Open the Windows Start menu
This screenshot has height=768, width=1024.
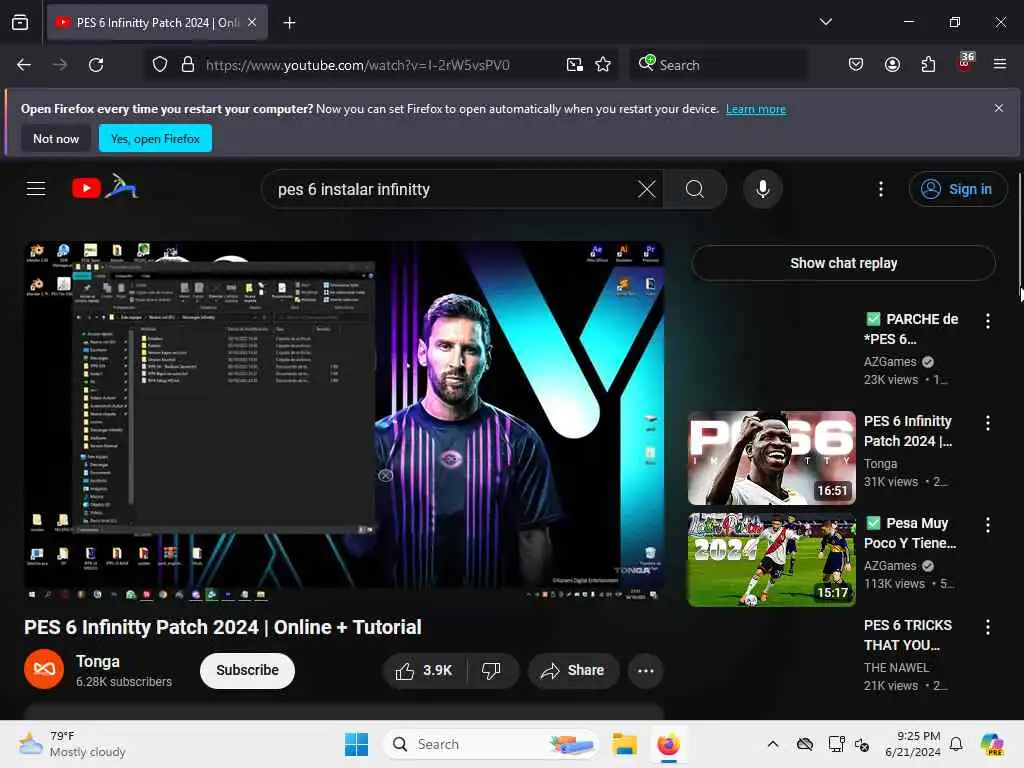click(x=357, y=744)
